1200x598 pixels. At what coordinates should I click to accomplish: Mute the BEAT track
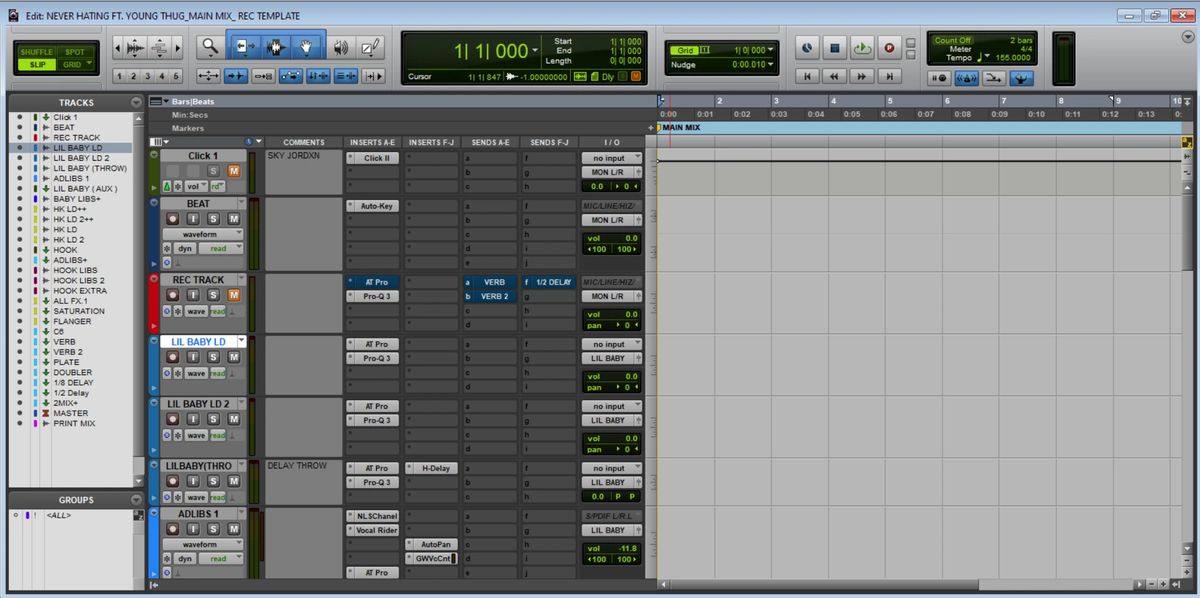[233, 219]
